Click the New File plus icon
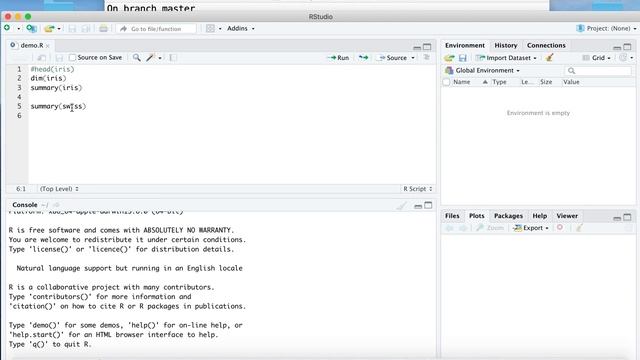Viewport: 640px width, 360px height. [x=7, y=28]
